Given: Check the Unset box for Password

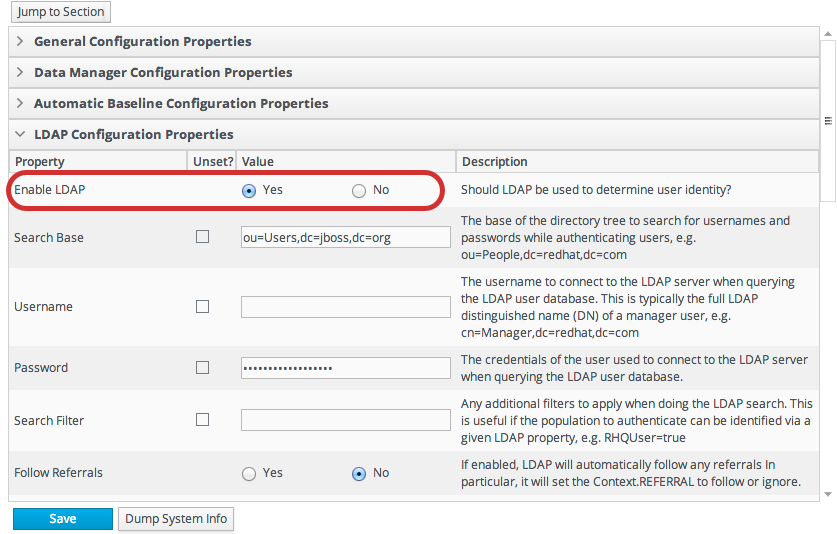Looking at the screenshot, I should tap(202, 368).
